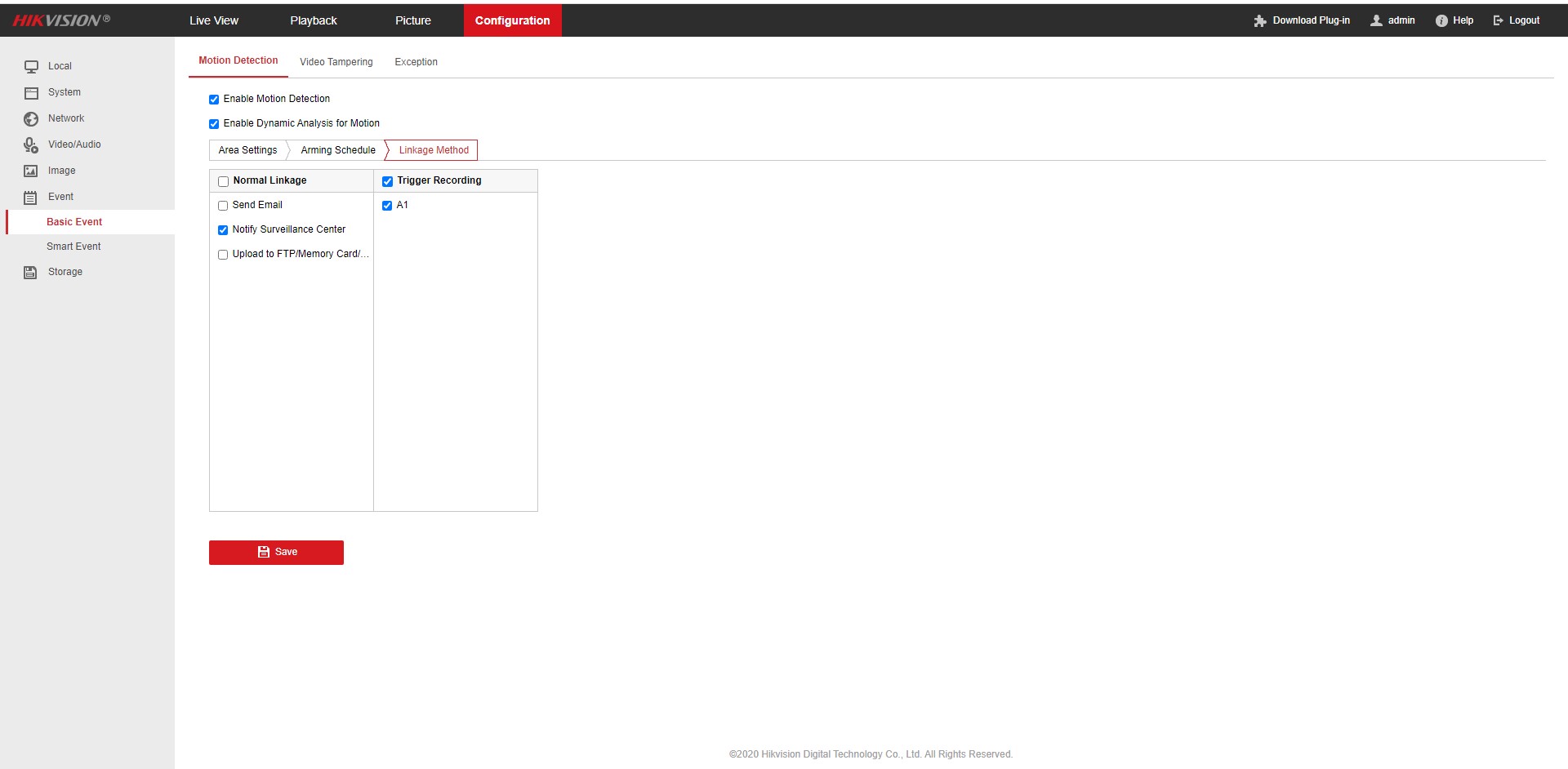Select Basic Event in the sidebar
This screenshot has width=1568, height=769.
pyautogui.click(x=74, y=222)
